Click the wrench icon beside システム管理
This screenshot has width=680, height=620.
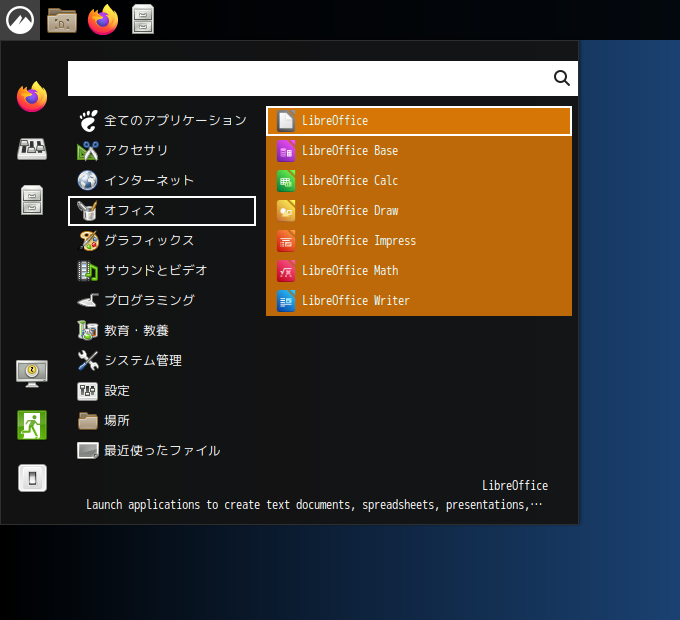88,361
